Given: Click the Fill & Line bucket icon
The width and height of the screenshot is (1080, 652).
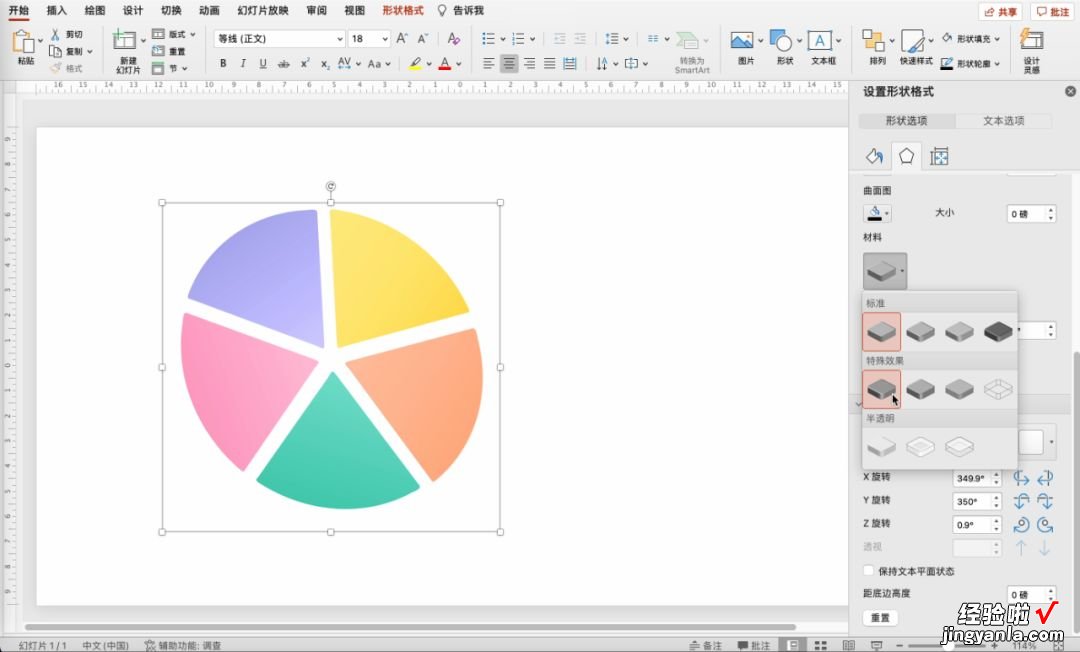Looking at the screenshot, I should tap(875, 156).
